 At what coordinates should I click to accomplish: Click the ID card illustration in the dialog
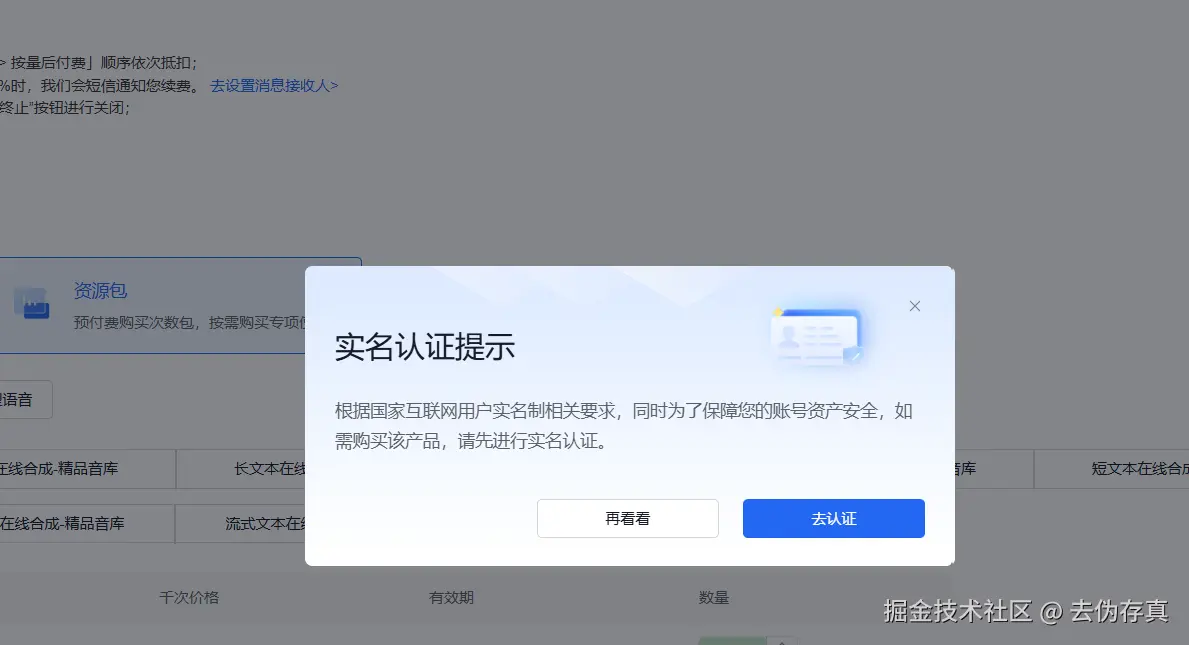[x=817, y=338]
